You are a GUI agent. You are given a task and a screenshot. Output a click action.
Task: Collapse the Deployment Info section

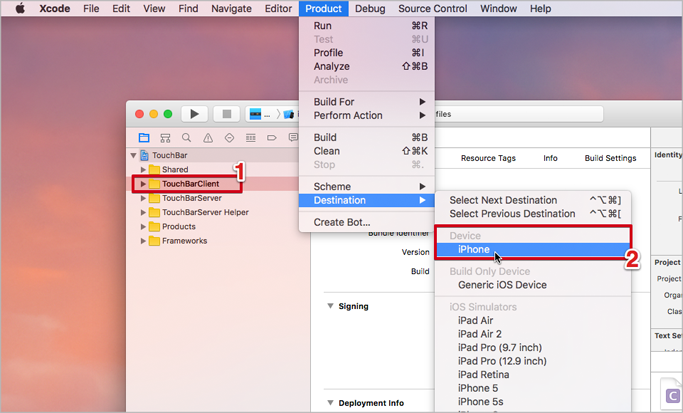[x=330, y=403]
